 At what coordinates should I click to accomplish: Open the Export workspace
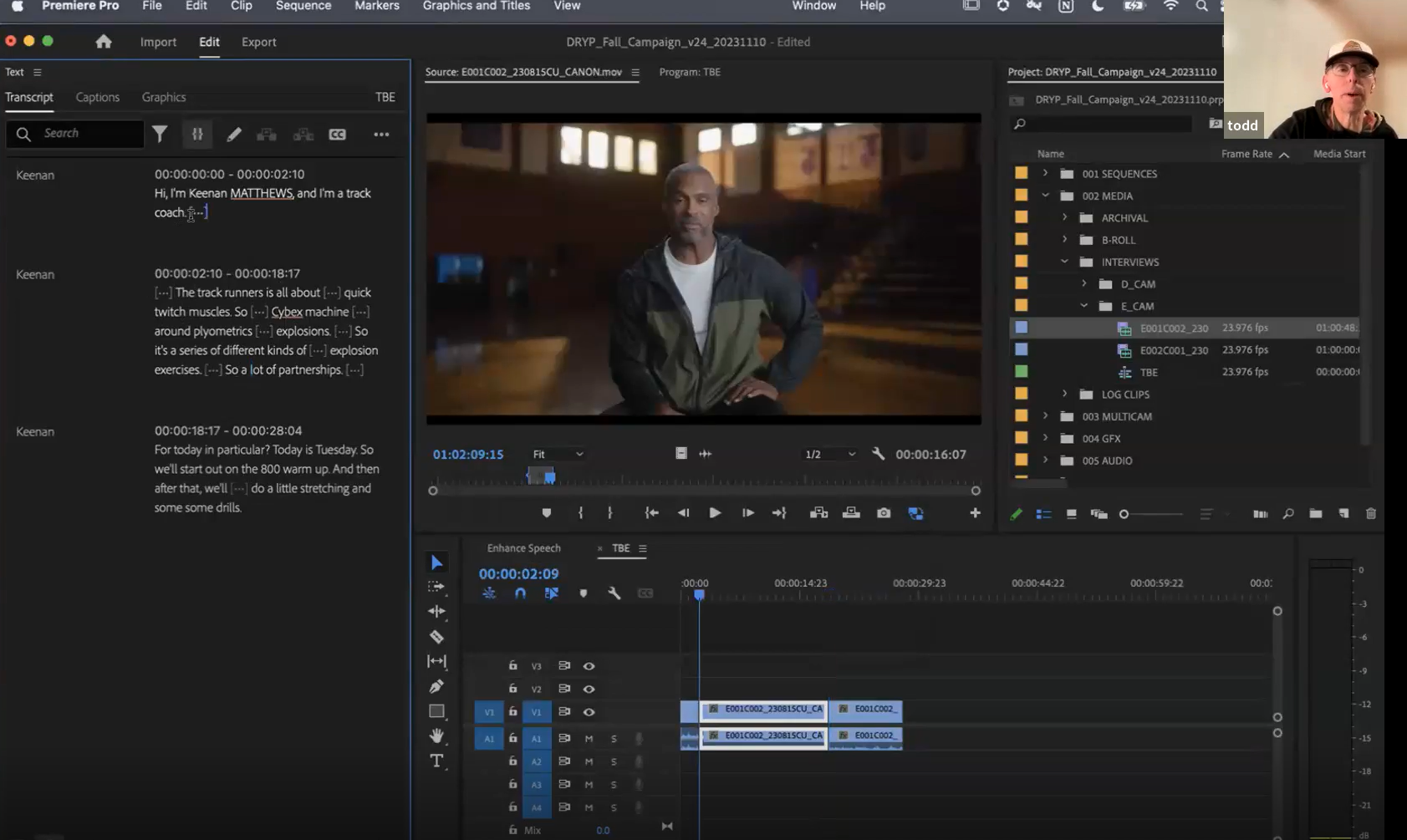pyautogui.click(x=258, y=42)
